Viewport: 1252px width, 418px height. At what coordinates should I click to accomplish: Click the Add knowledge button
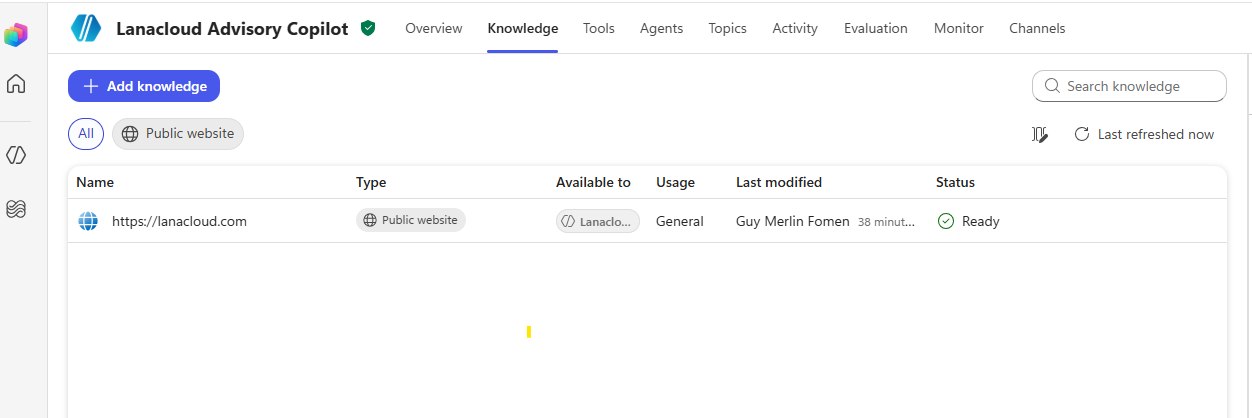[144, 86]
